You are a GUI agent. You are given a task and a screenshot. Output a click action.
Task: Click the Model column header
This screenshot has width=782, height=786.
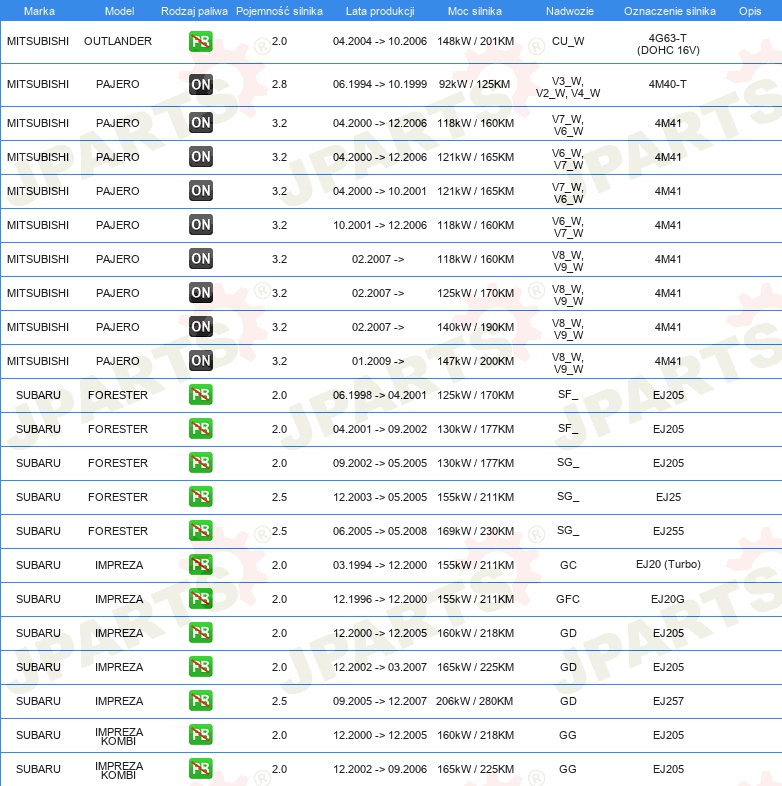(x=119, y=11)
